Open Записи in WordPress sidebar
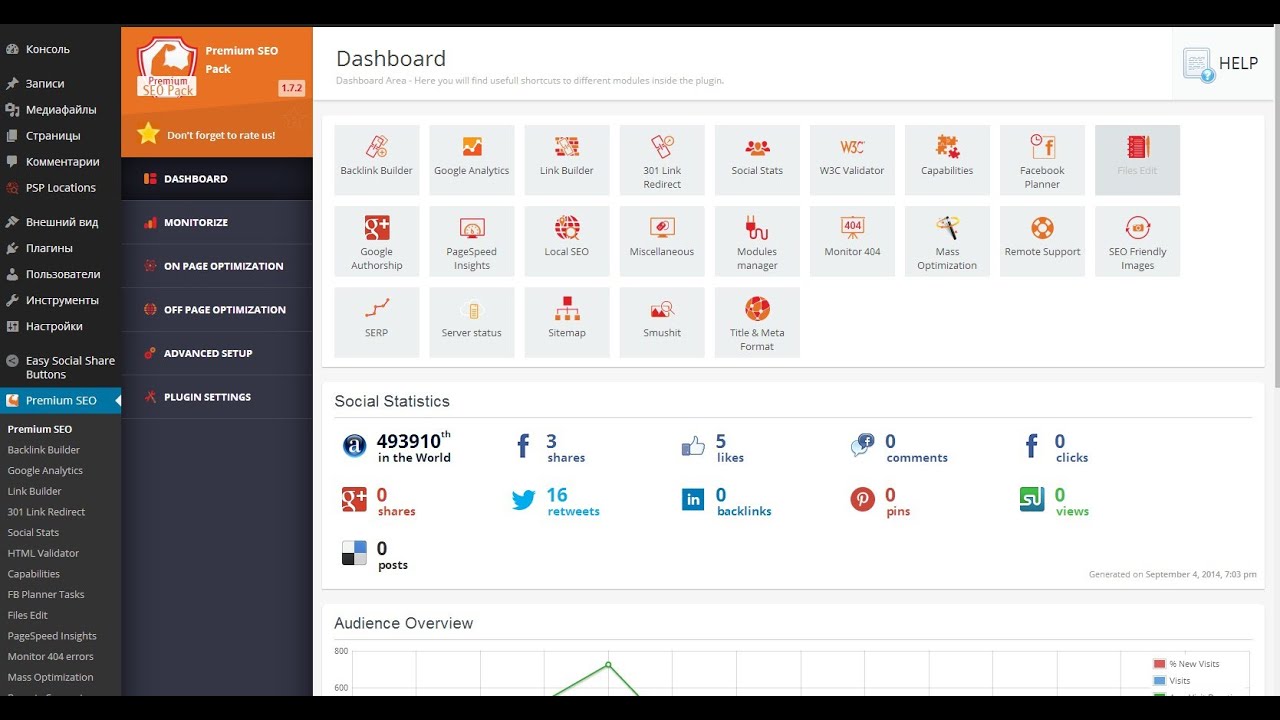 point(60,84)
